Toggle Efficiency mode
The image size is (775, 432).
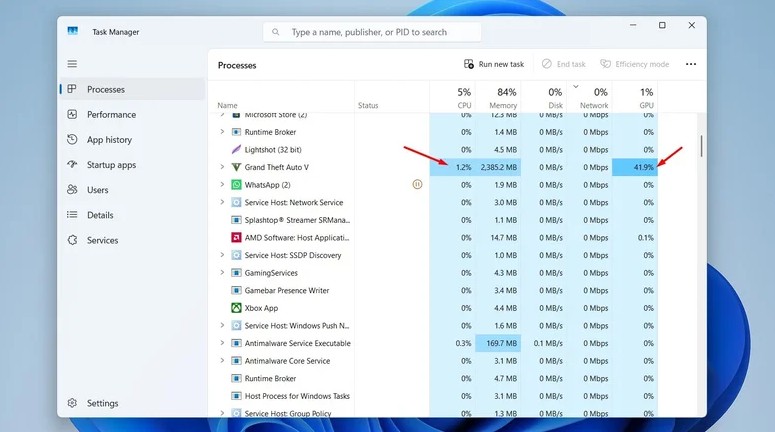pyautogui.click(x=634, y=64)
